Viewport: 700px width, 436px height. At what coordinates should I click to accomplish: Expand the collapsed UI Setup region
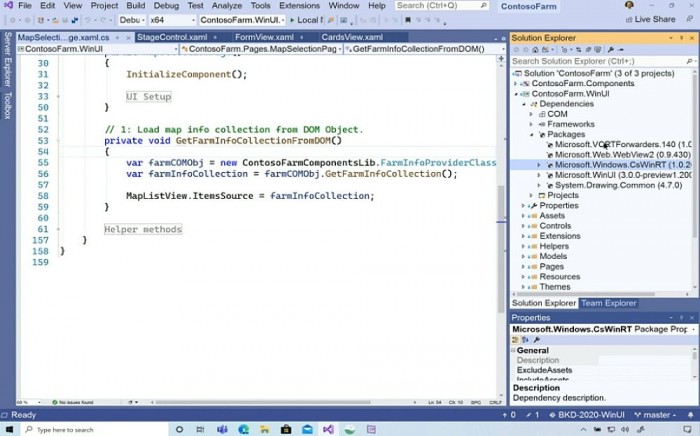click(x=60, y=97)
